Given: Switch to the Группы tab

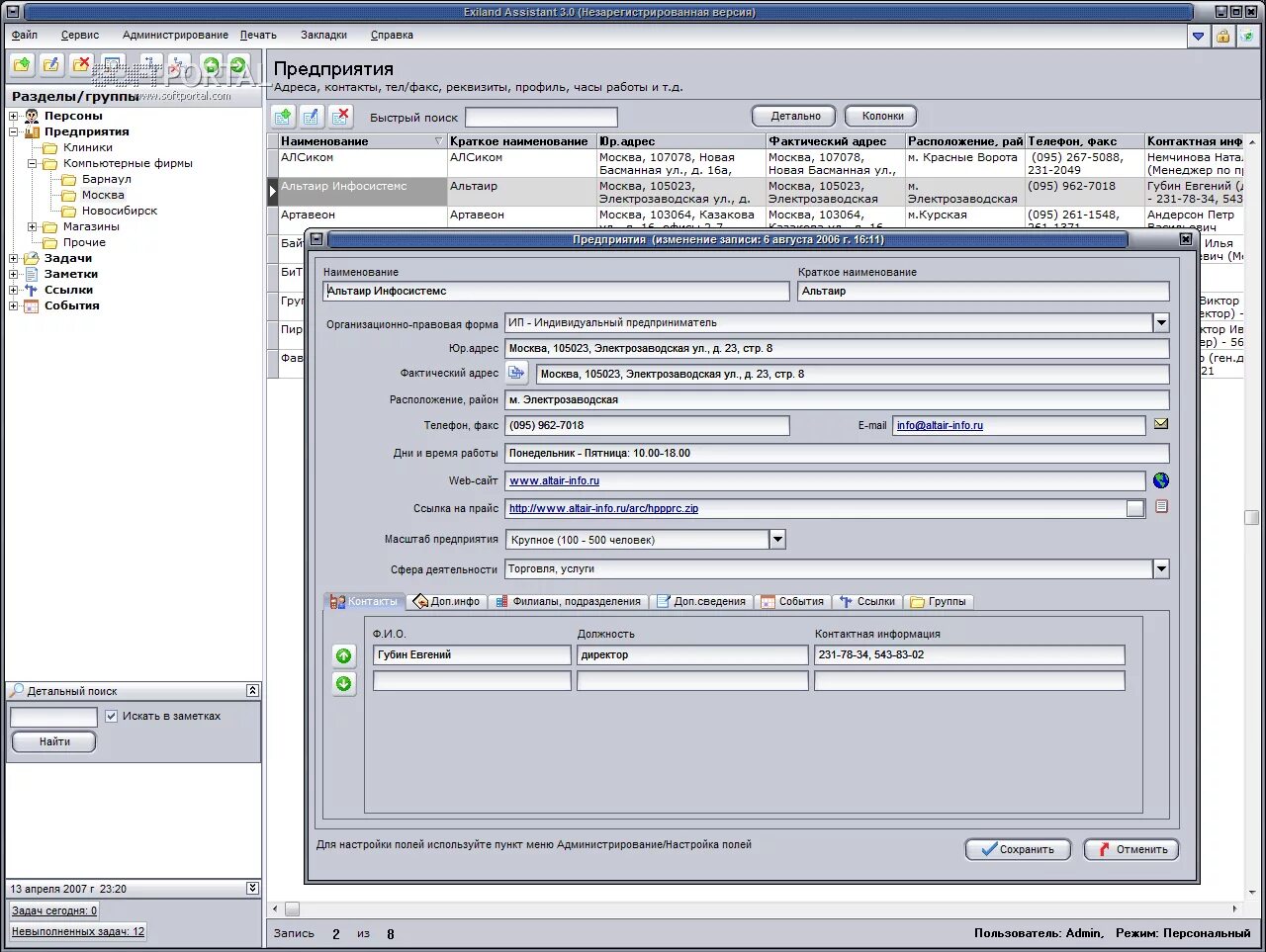Looking at the screenshot, I should click(939, 601).
